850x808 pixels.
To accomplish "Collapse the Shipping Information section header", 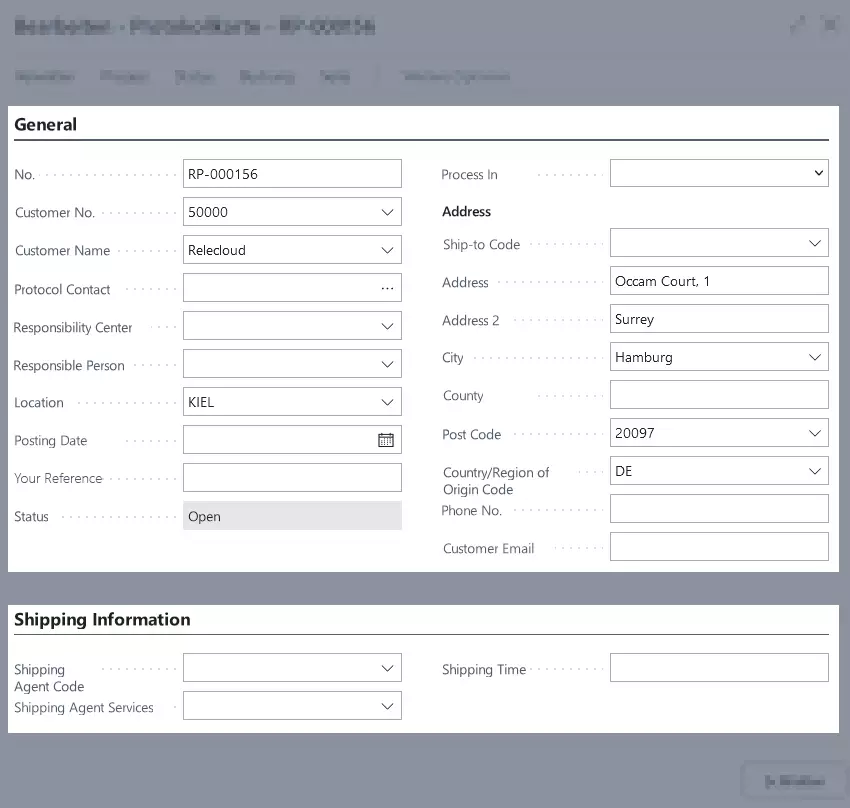I will (x=102, y=619).
